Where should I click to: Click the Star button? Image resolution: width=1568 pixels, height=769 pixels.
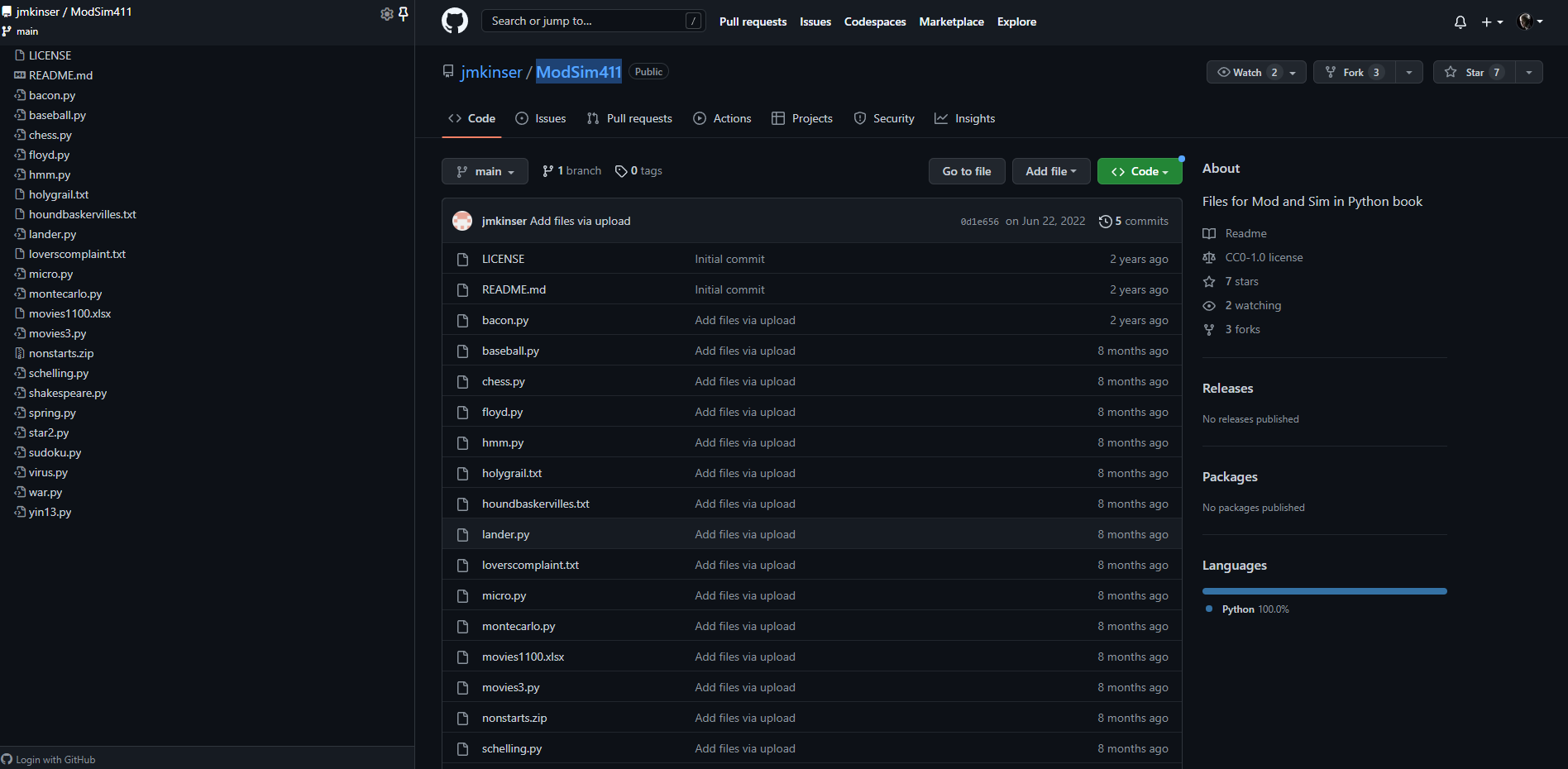[x=1475, y=73]
